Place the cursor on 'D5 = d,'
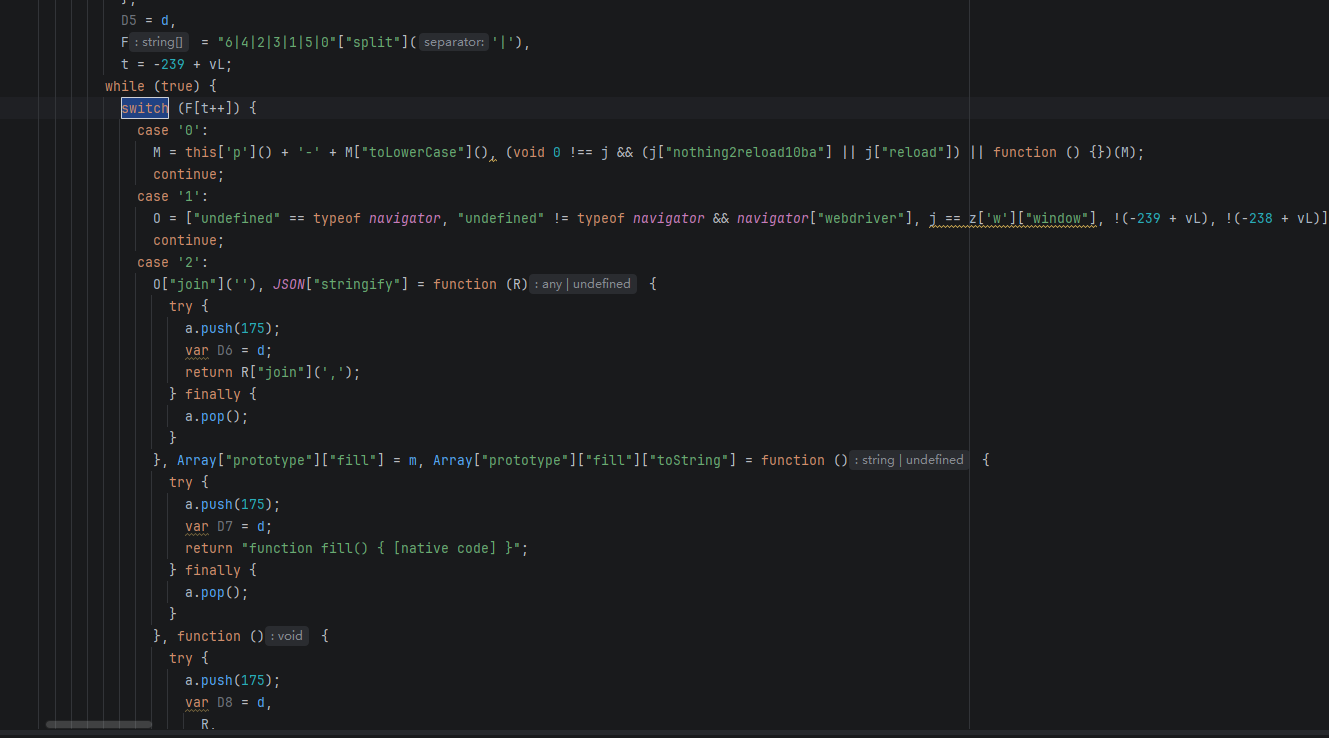 coord(149,20)
